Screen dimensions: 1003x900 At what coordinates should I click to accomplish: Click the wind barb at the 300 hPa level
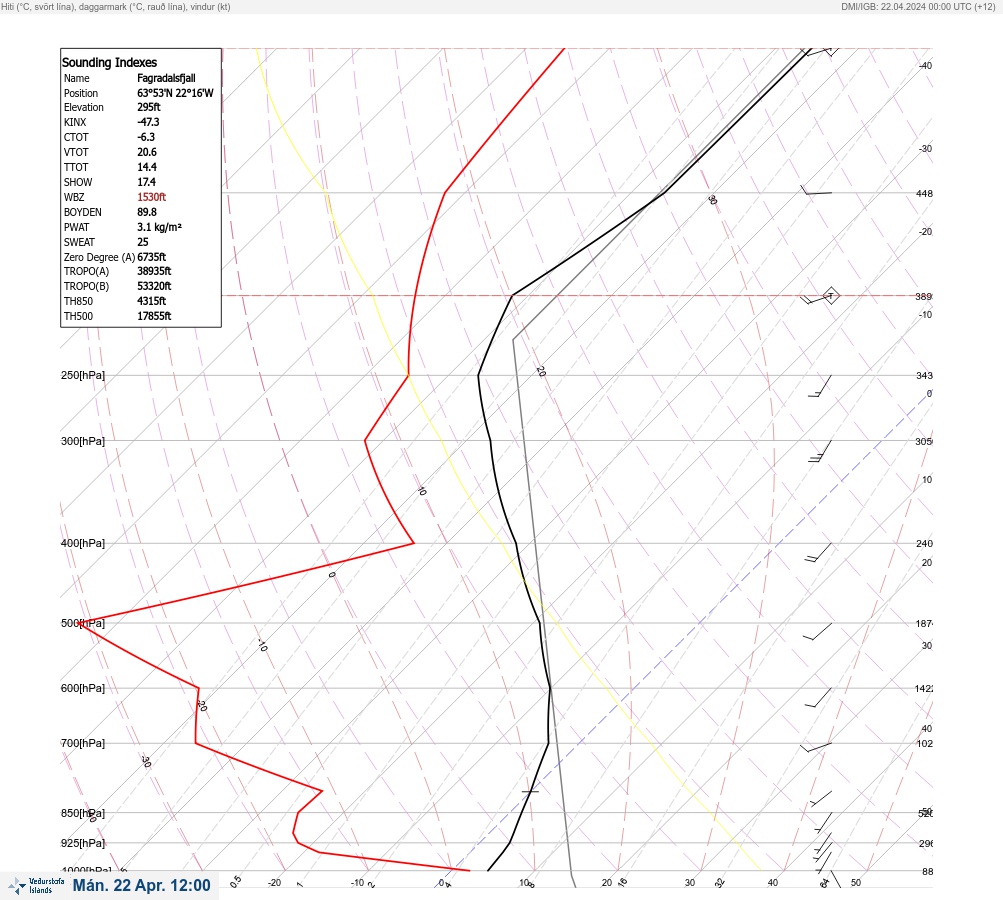point(820,451)
